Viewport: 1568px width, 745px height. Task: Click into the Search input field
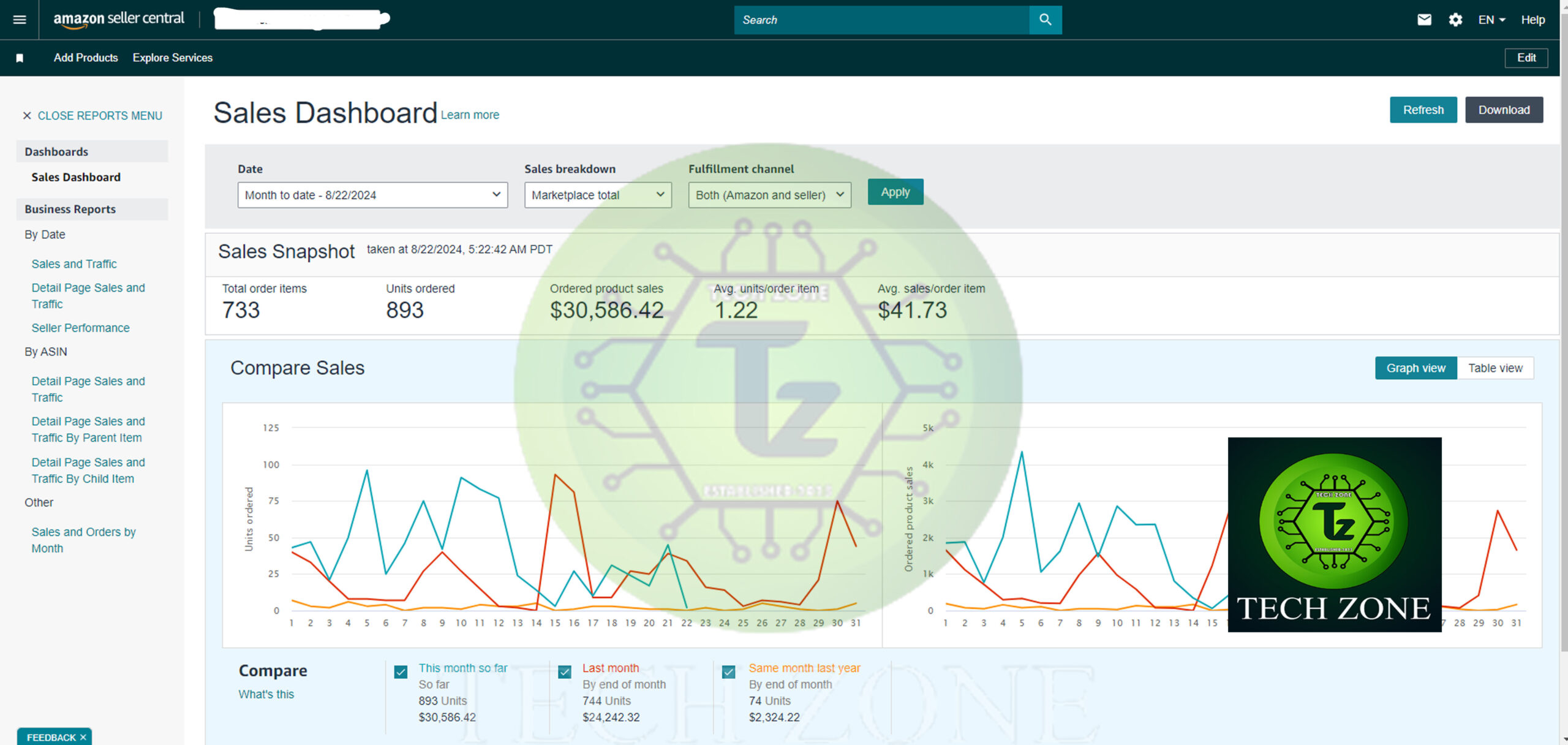coord(881,20)
